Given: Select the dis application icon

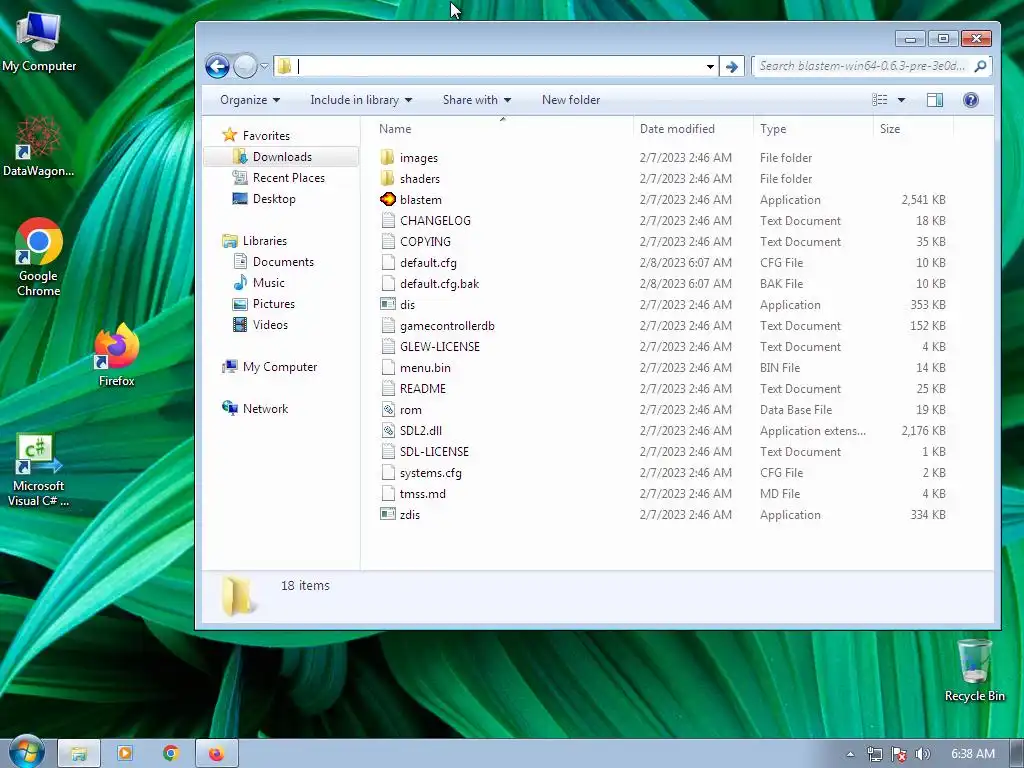Looking at the screenshot, I should click(387, 304).
